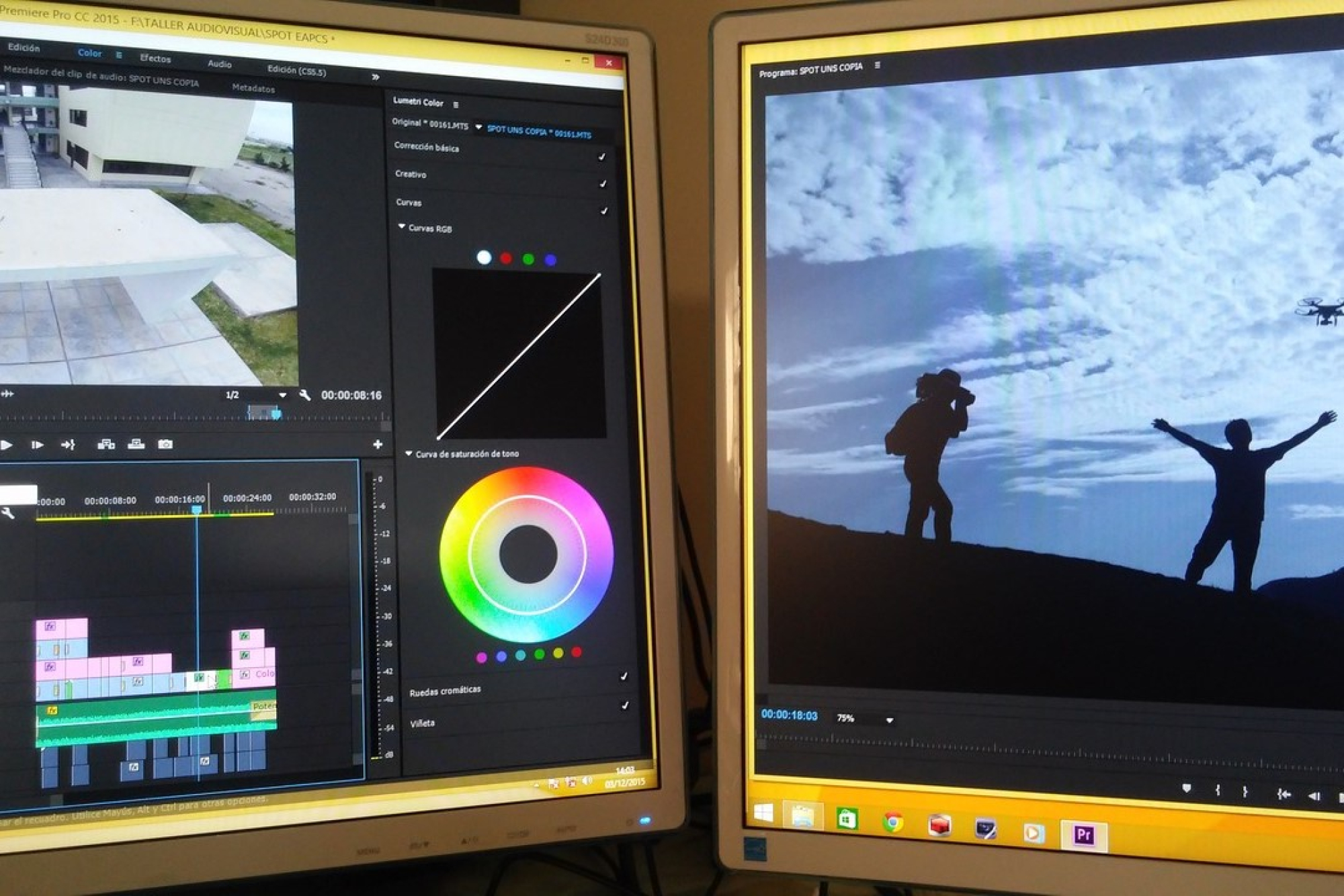Click the Mark In bracket icon

pyautogui.click(x=1218, y=791)
